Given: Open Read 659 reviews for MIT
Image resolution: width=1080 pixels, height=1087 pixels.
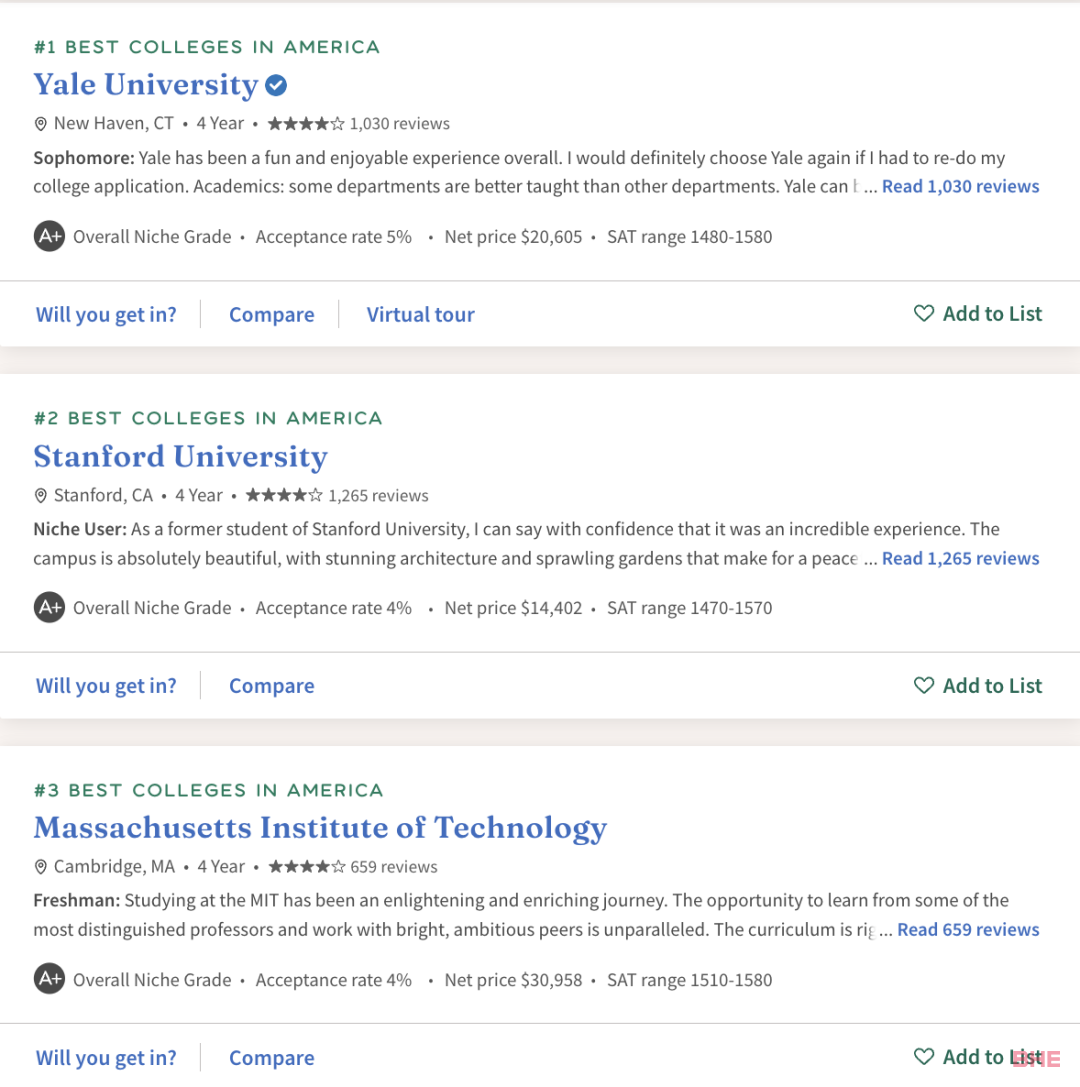Looking at the screenshot, I should [968, 930].
